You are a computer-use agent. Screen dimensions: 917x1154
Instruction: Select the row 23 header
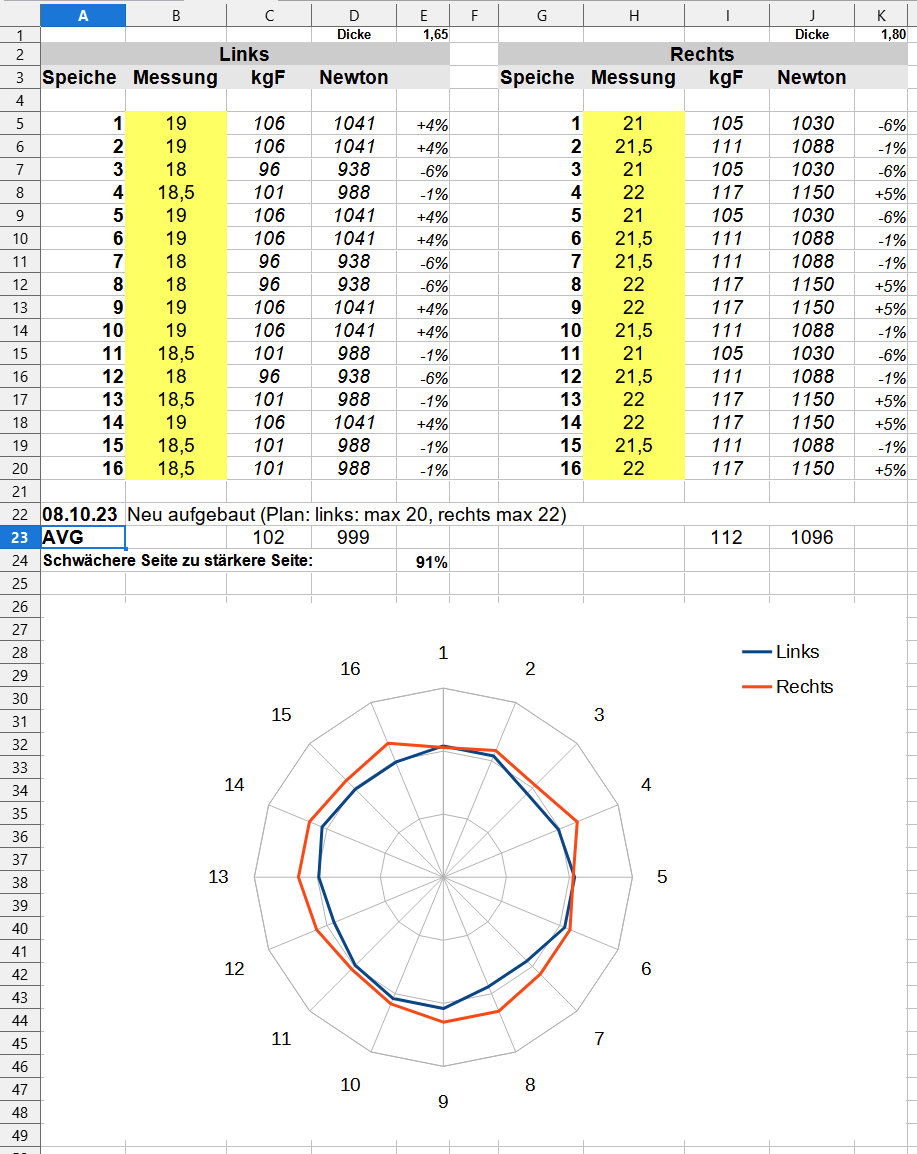(20, 538)
